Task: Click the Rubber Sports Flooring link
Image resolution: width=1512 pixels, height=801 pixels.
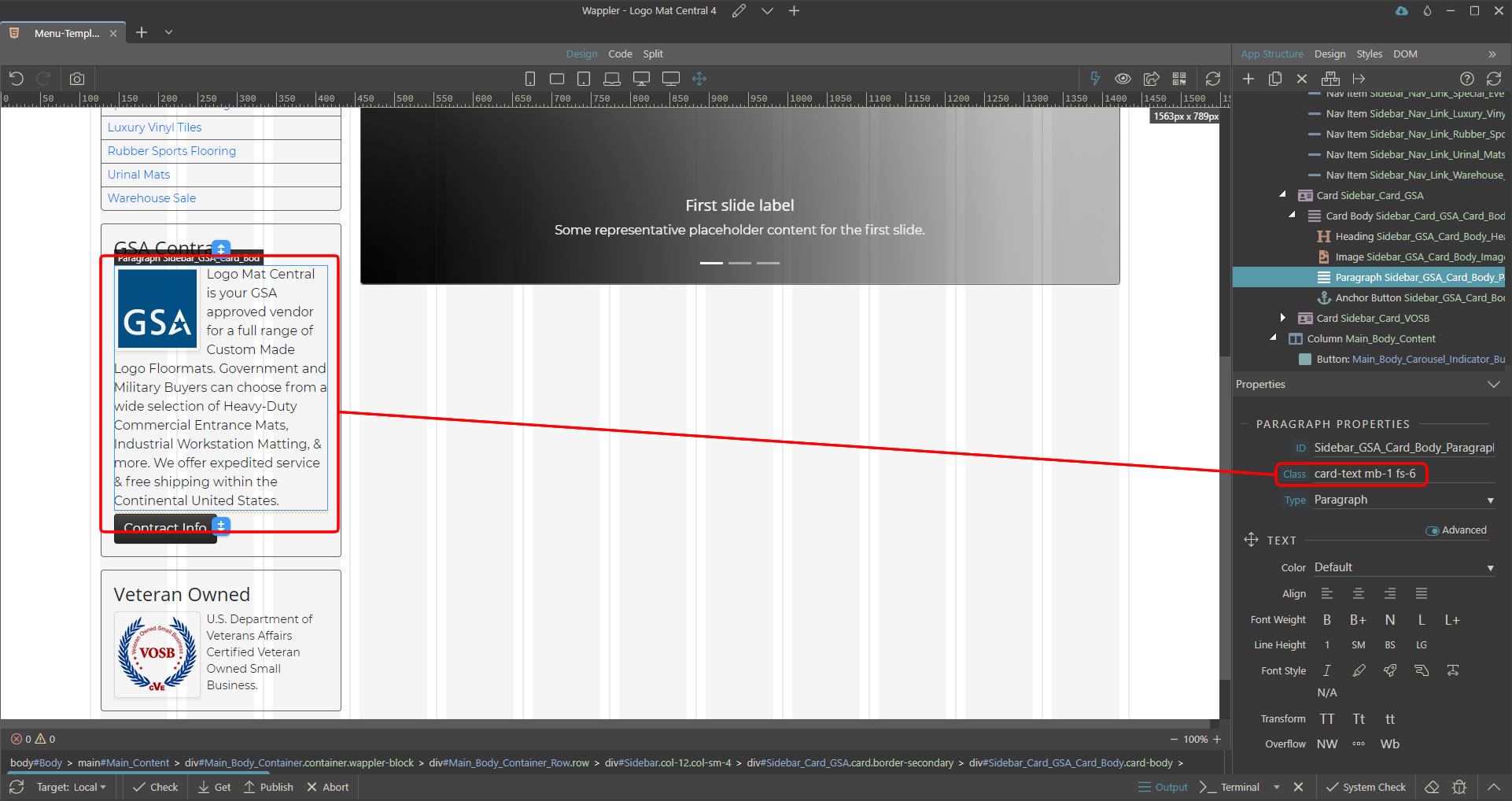Action: 171,151
